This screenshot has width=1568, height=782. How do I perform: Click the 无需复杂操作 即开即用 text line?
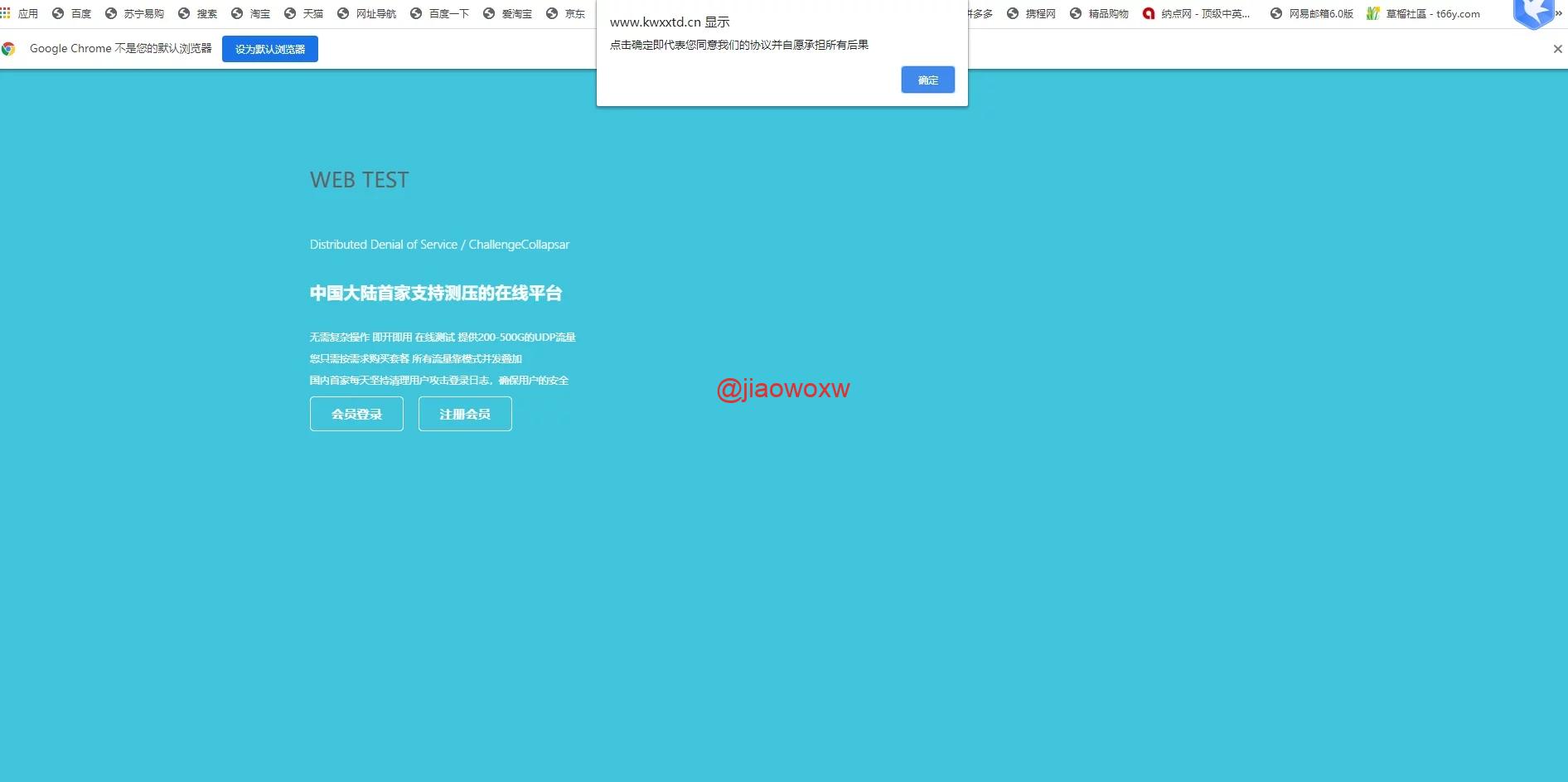coord(443,337)
